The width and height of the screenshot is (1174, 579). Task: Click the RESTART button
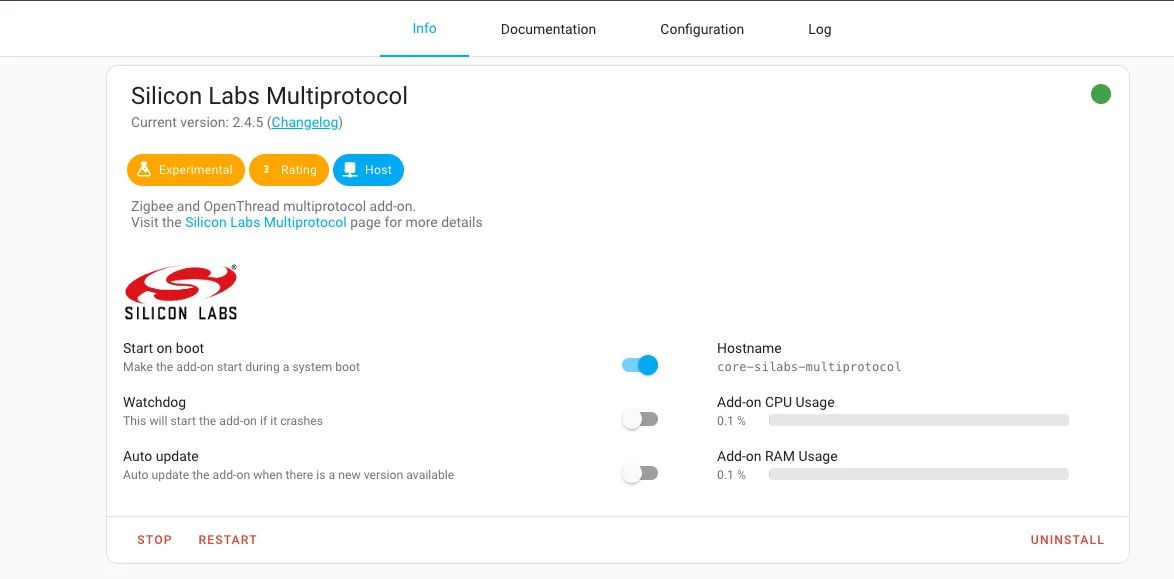click(228, 540)
